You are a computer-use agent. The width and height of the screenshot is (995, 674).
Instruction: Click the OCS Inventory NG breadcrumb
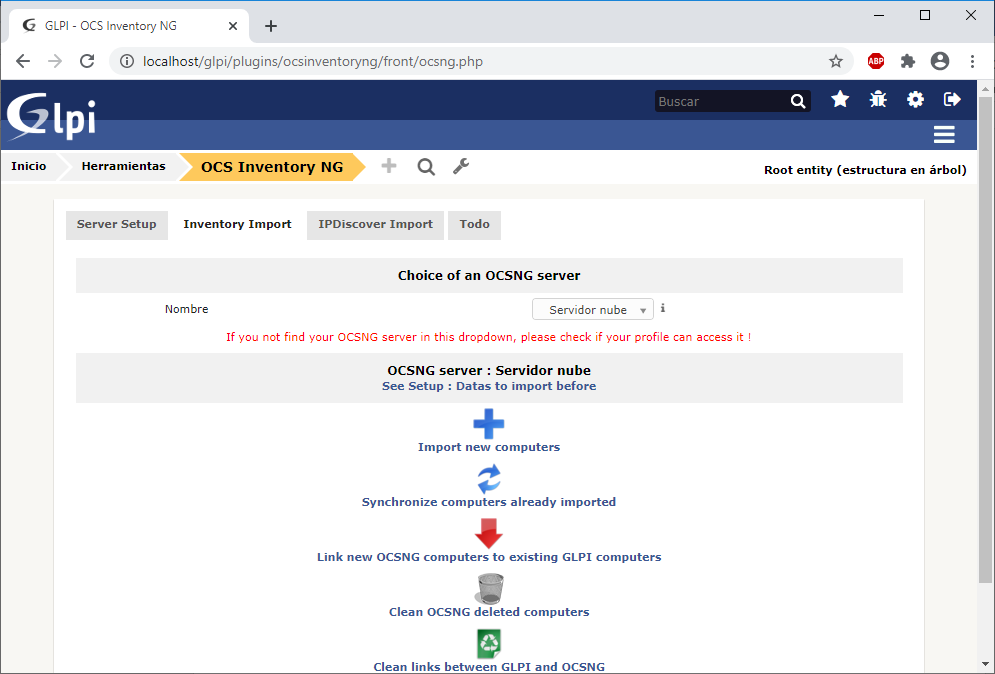(272, 167)
